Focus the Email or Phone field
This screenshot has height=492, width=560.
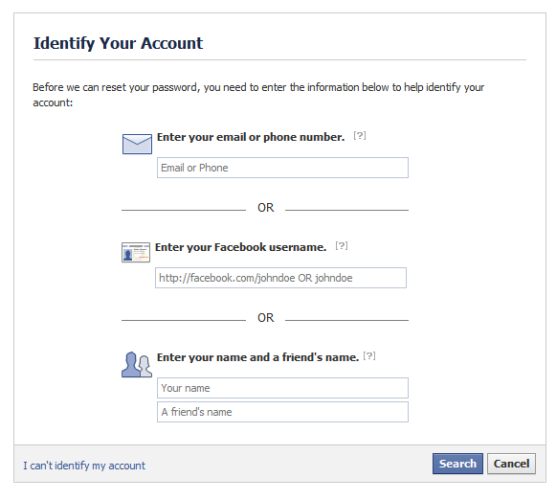(x=282, y=167)
